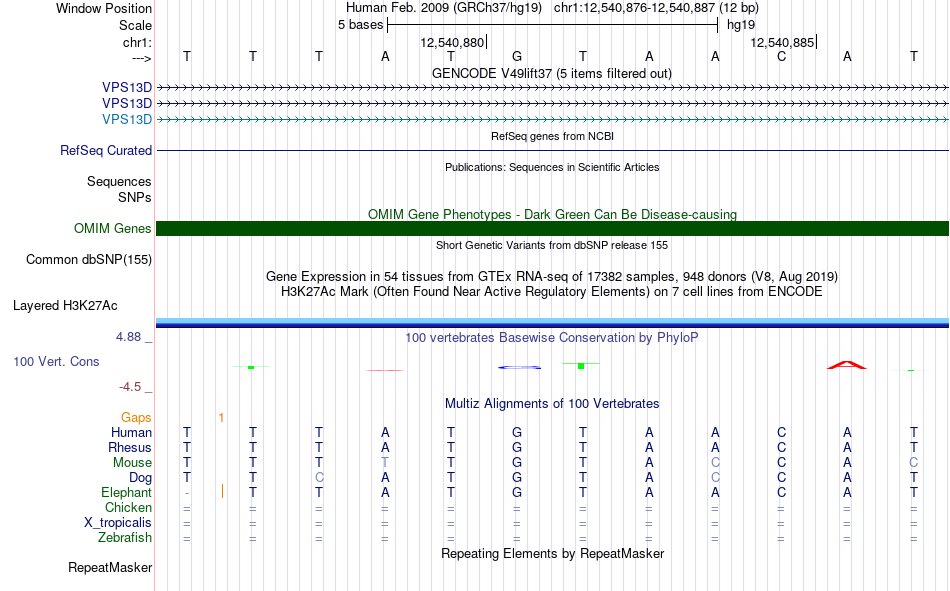The image size is (950, 591).
Task: Click the RepeatMasker track label
Action: [110, 567]
